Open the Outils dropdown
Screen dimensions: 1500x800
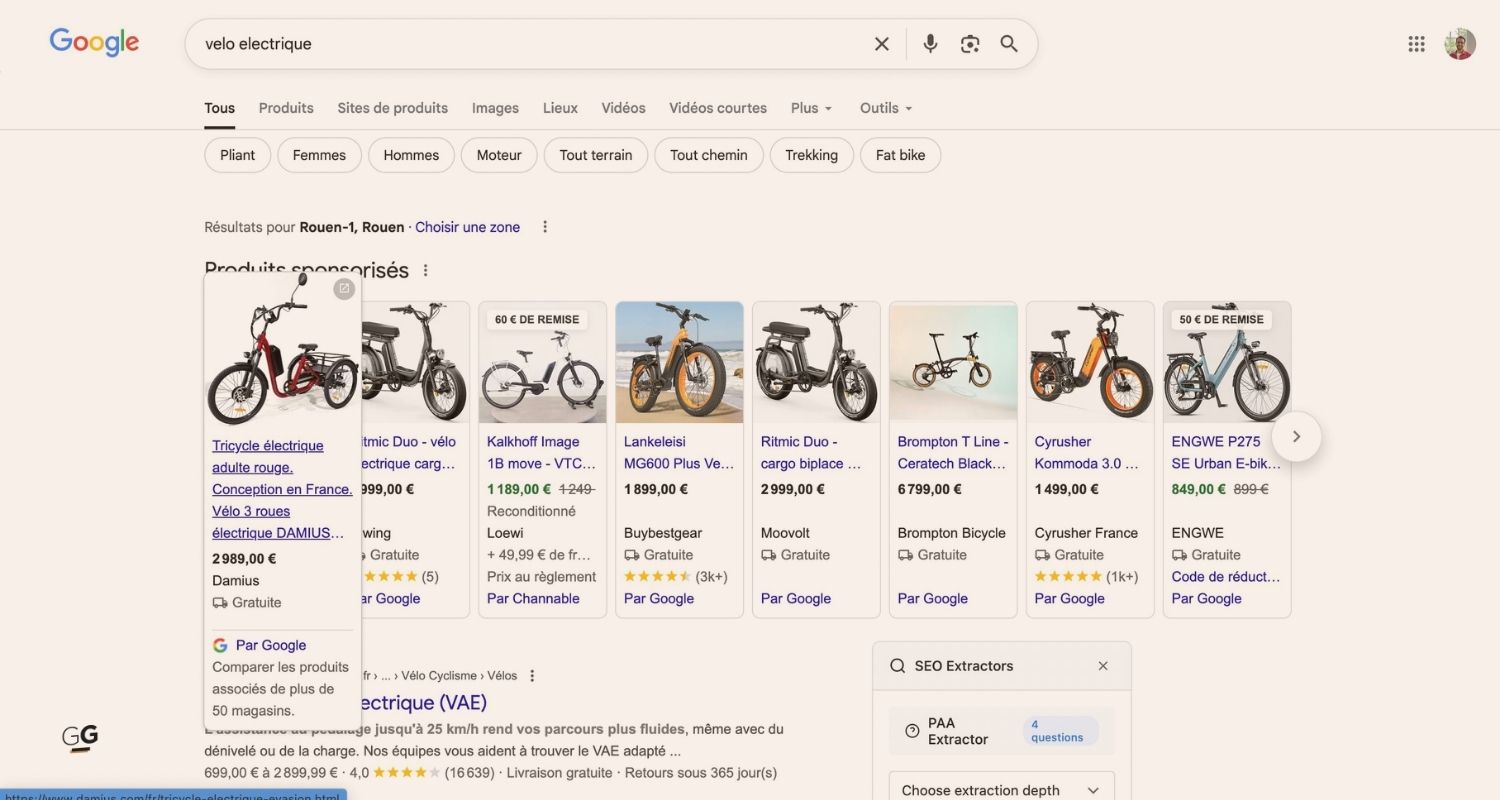click(x=884, y=107)
